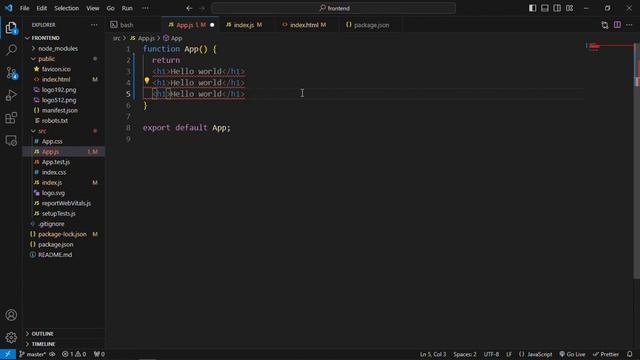Viewport: 640px width, 360px height.
Task: Split the editor to the right
Action: (x=617, y=25)
